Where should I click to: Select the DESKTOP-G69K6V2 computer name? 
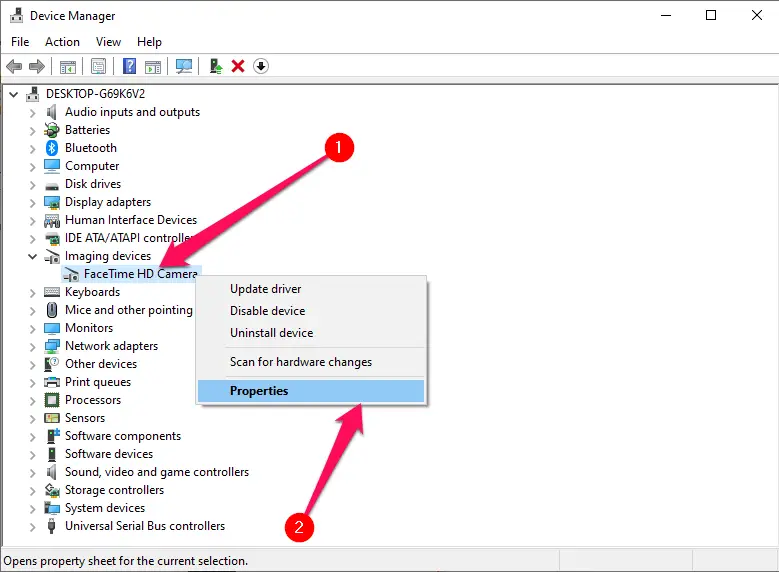(95, 94)
